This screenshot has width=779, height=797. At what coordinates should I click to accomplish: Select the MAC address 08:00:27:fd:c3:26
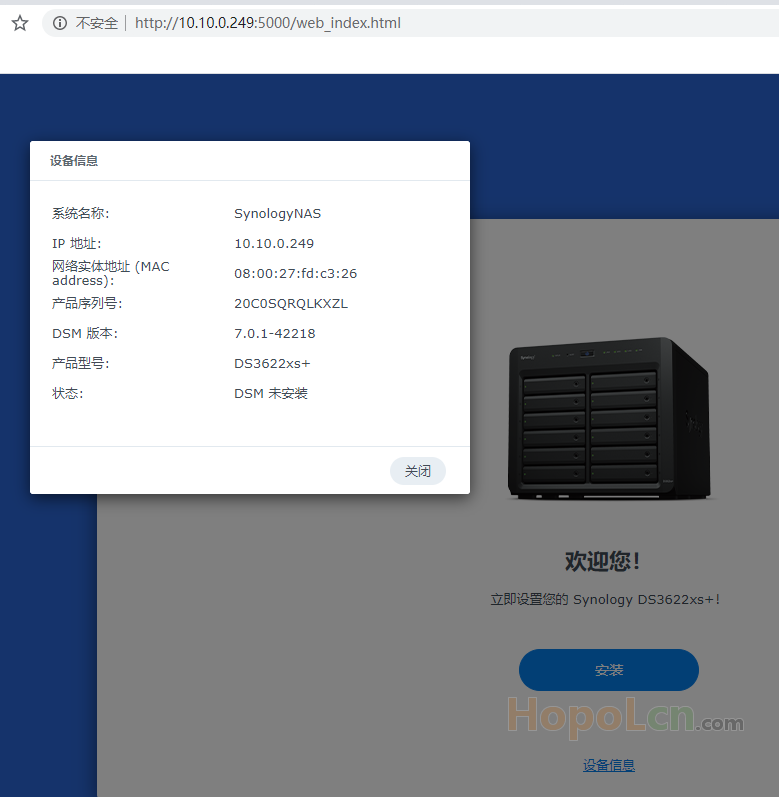point(295,273)
